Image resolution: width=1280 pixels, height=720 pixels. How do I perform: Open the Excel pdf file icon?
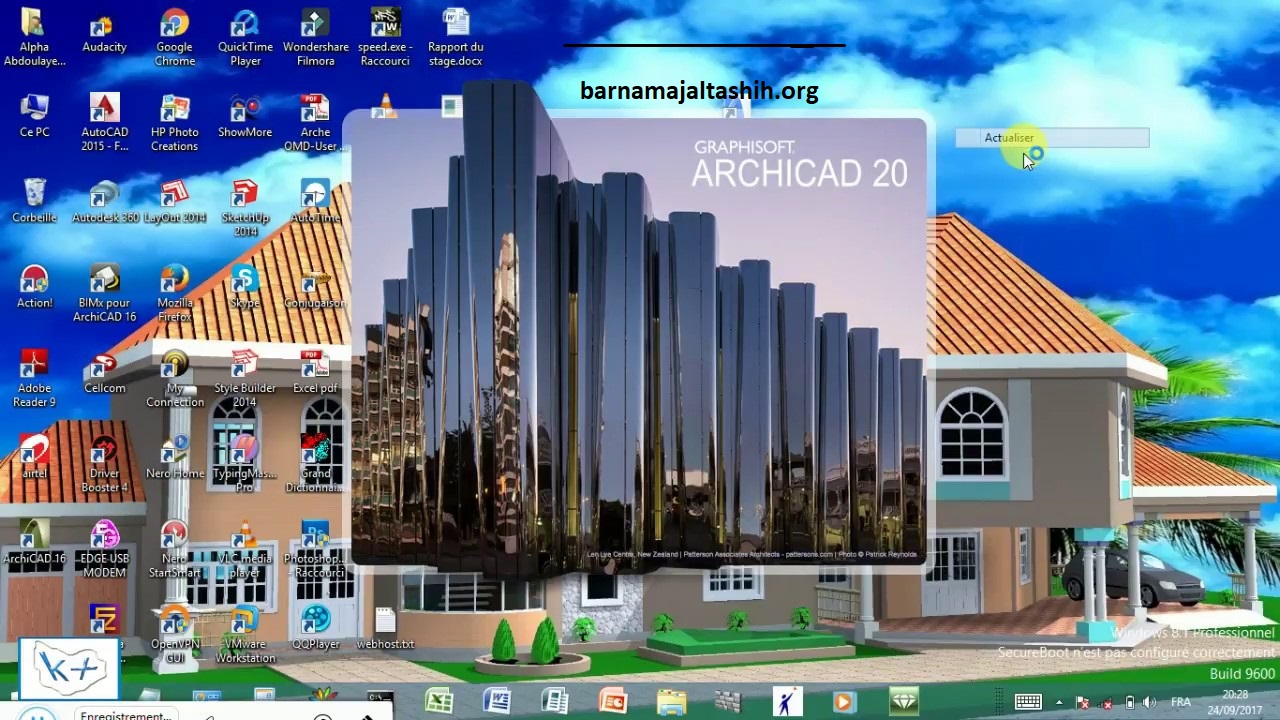pyautogui.click(x=315, y=371)
